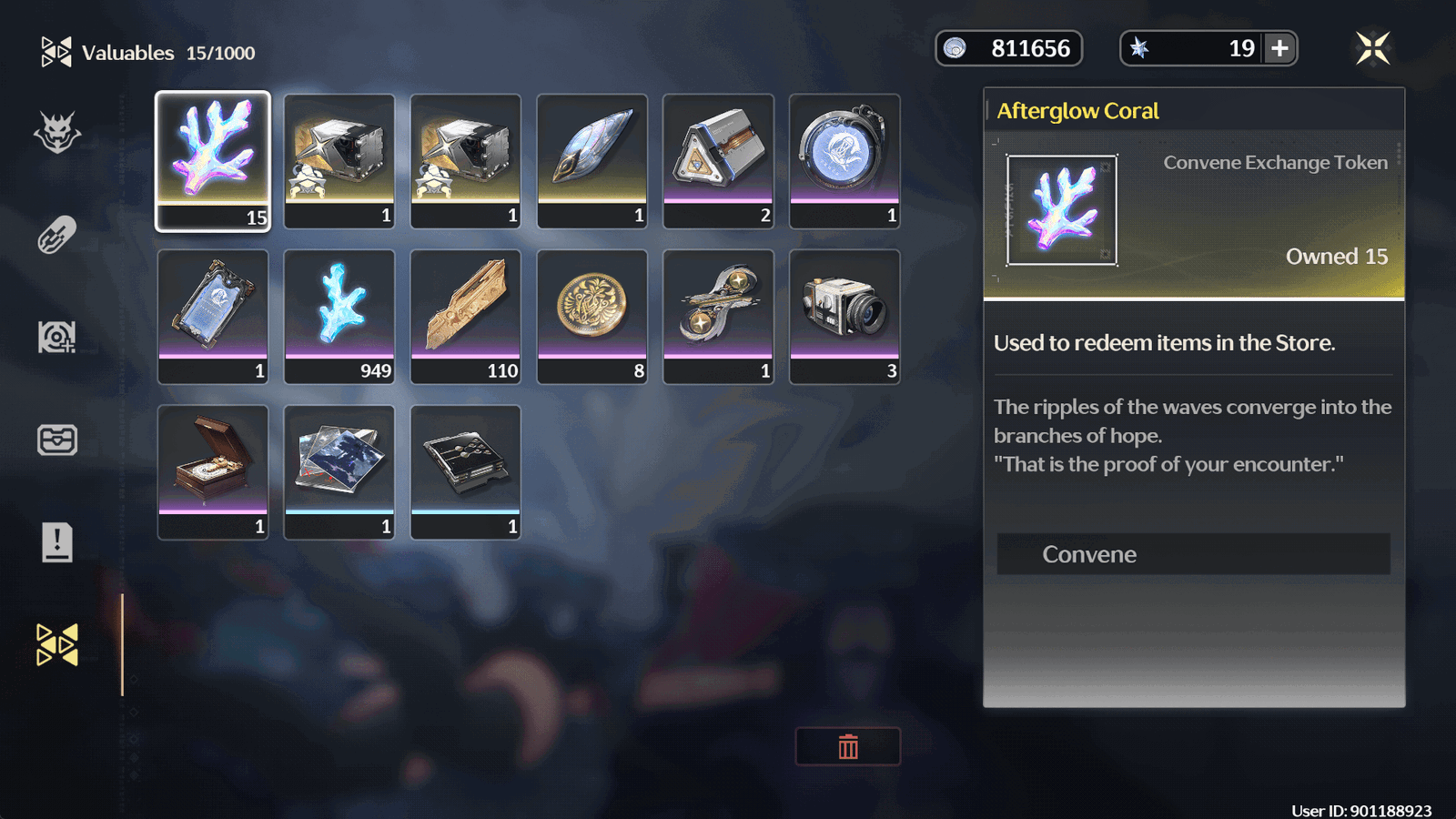Select the blue photo cards item
Screen dimensions: 1456x819
click(x=339, y=472)
